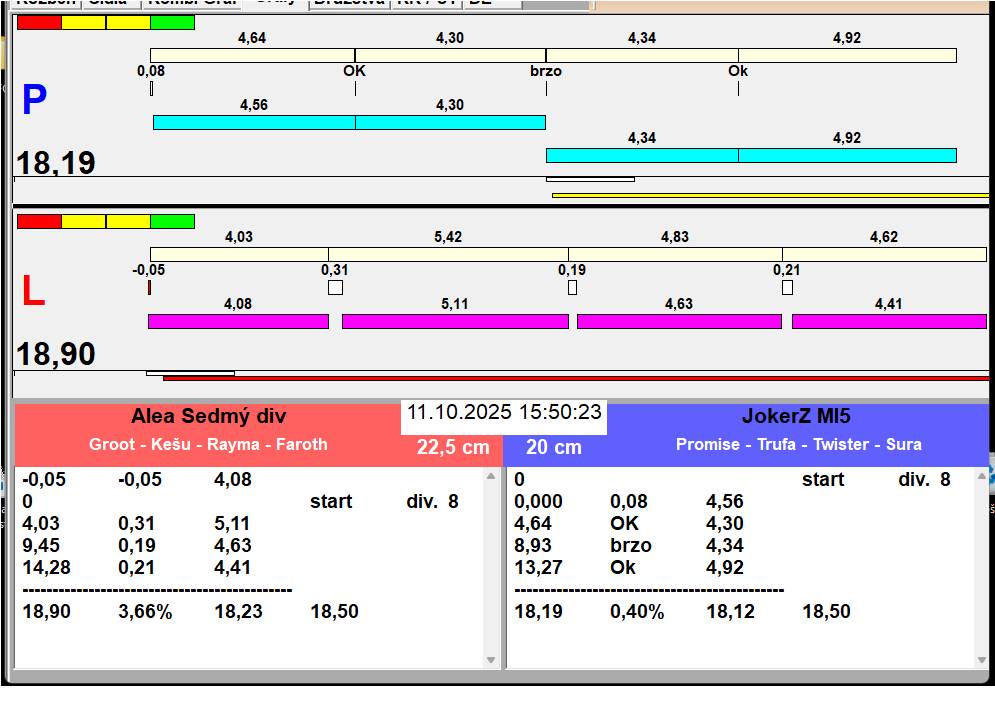Select the square marker under 0,21 in lane L
Screen dimensions: 995x716
(787, 288)
